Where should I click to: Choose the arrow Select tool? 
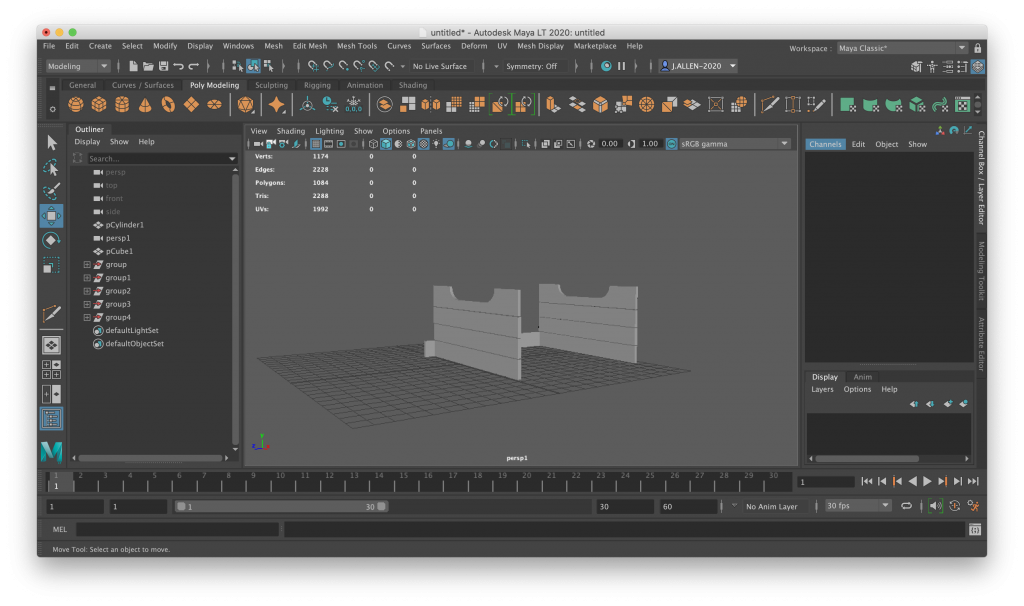point(51,142)
